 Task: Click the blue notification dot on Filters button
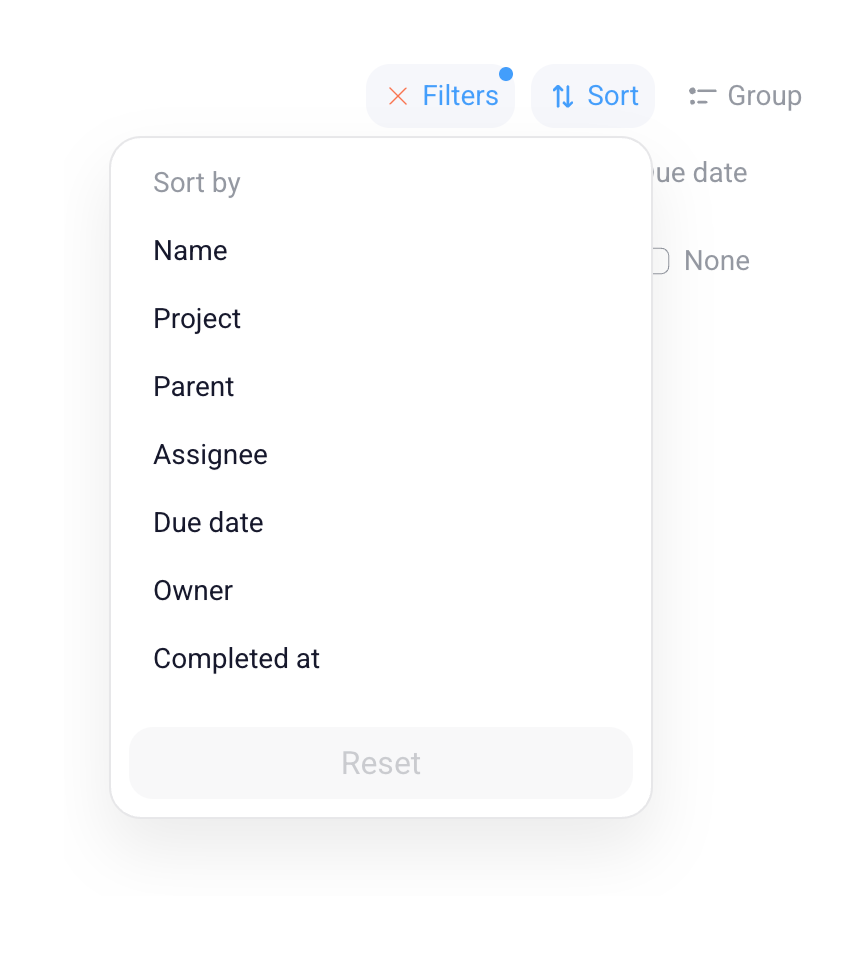[507, 73]
